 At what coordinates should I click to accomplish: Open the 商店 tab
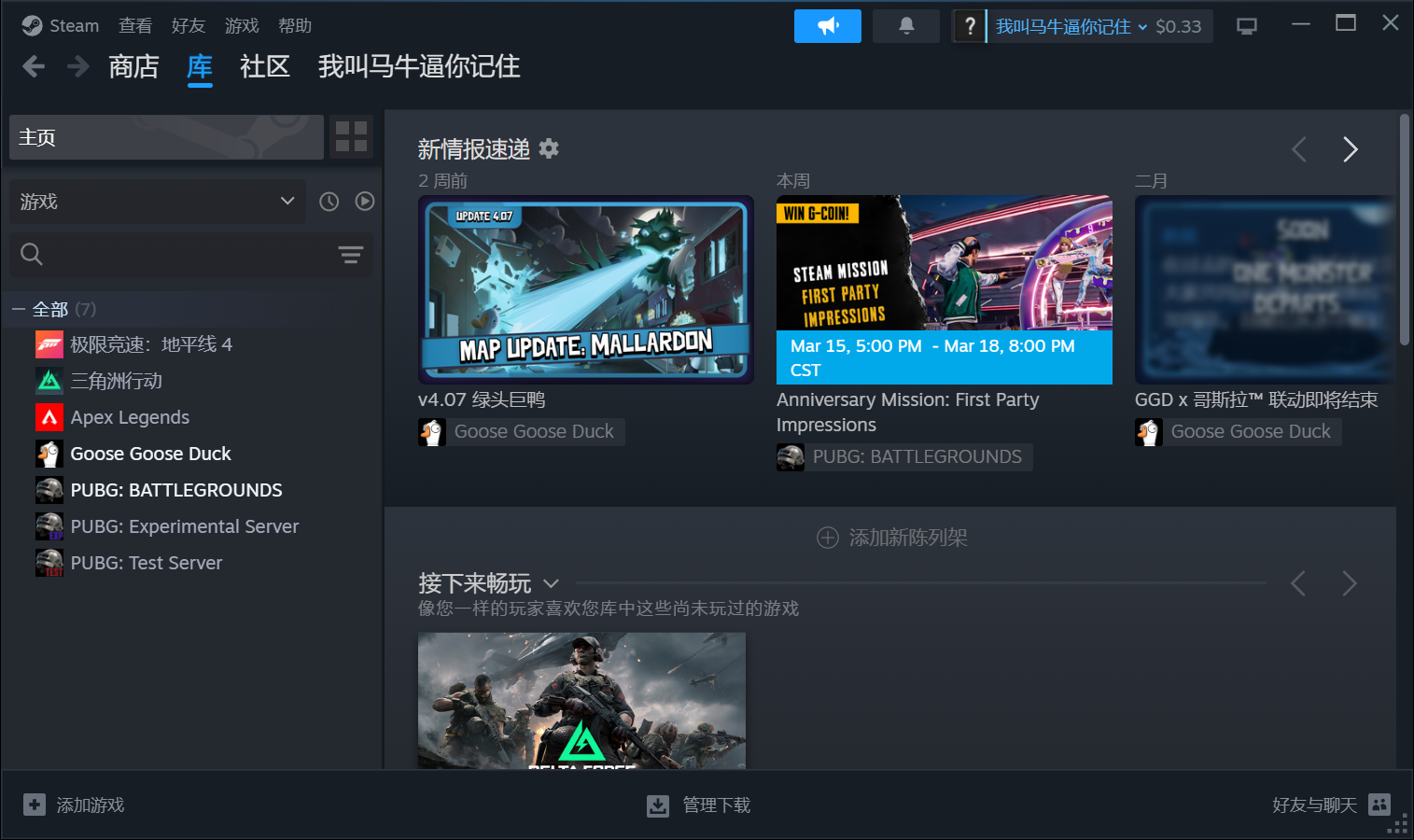click(133, 66)
